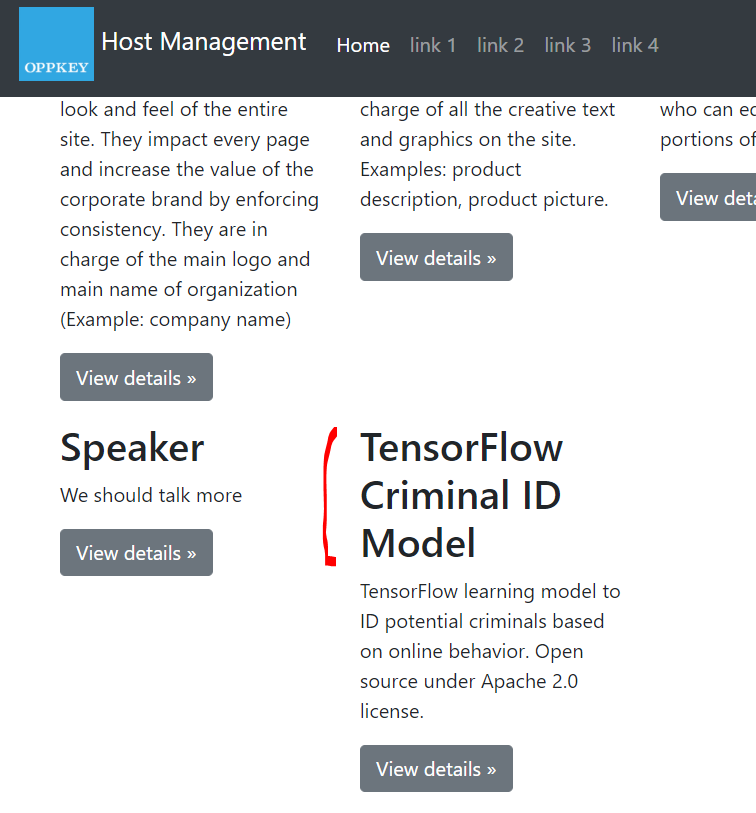View details for TensorFlow Criminal ID Model

point(437,768)
